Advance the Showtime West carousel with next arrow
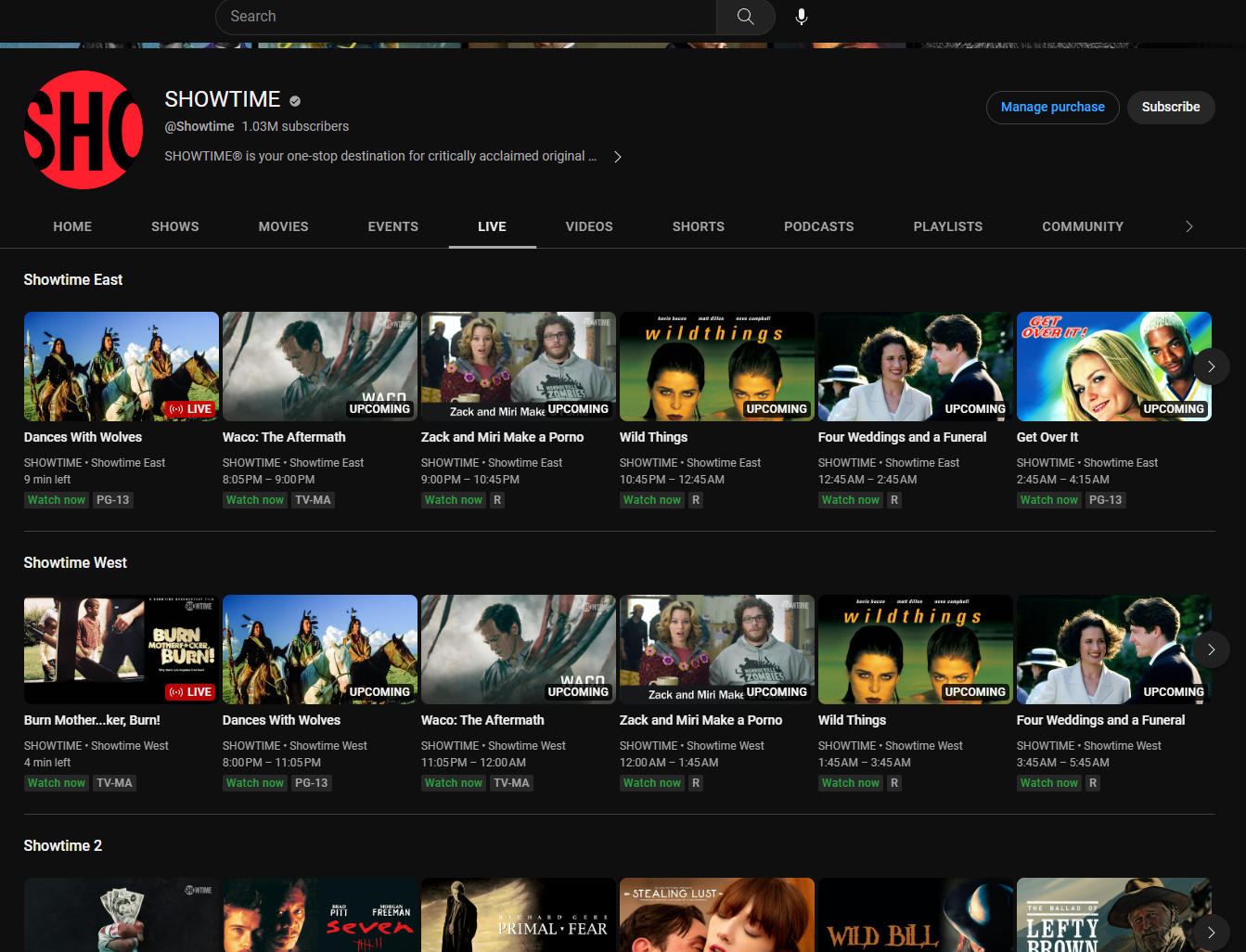The height and width of the screenshot is (952, 1246). (1212, 650)
